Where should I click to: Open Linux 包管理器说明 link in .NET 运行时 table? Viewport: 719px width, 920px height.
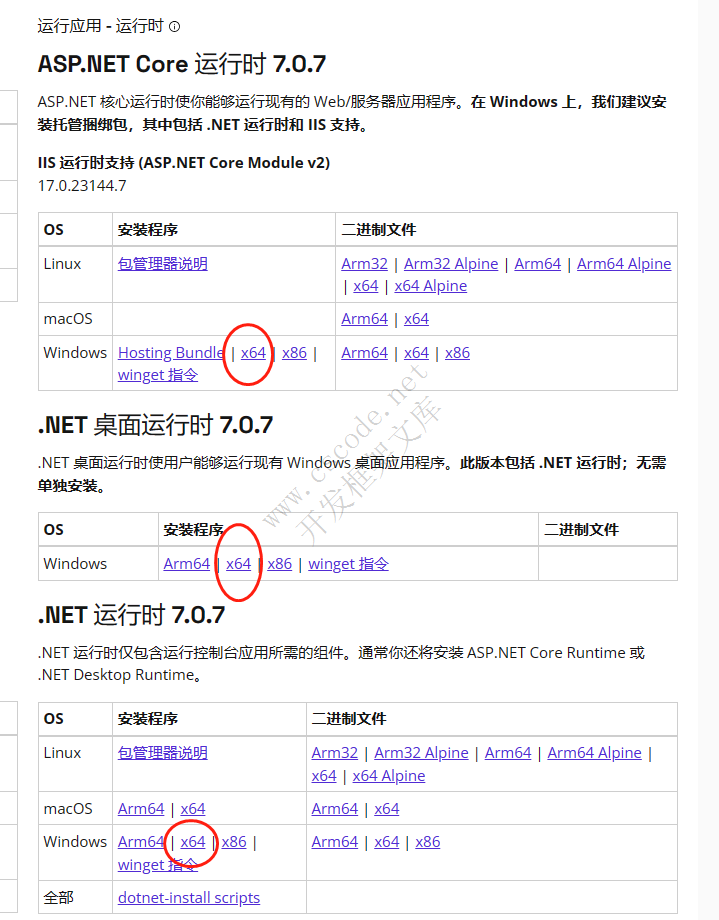pos(163,753)
